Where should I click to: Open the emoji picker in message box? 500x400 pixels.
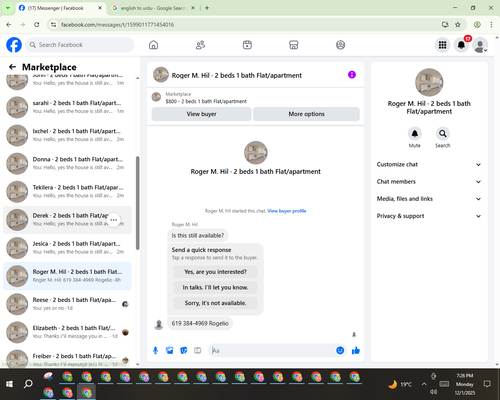340,350
